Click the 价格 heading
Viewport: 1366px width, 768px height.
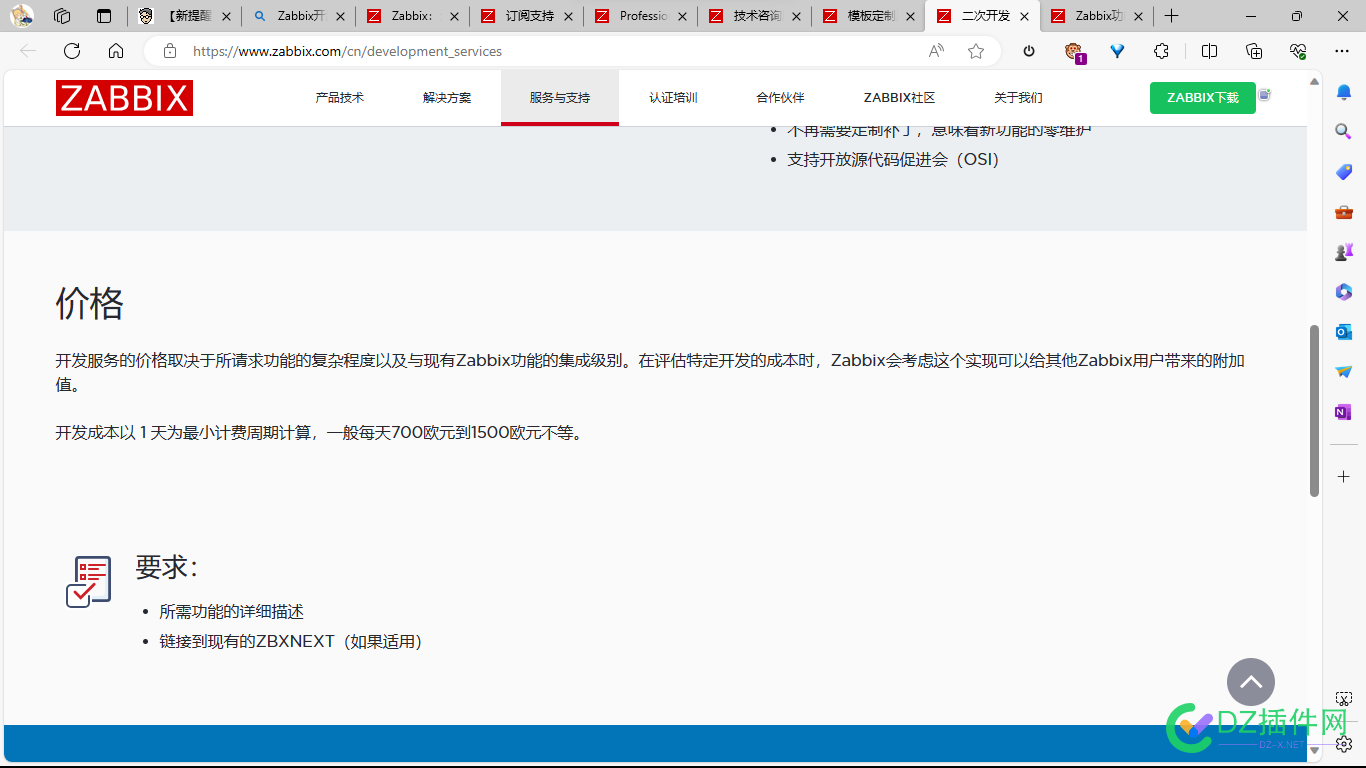point(89,303)
